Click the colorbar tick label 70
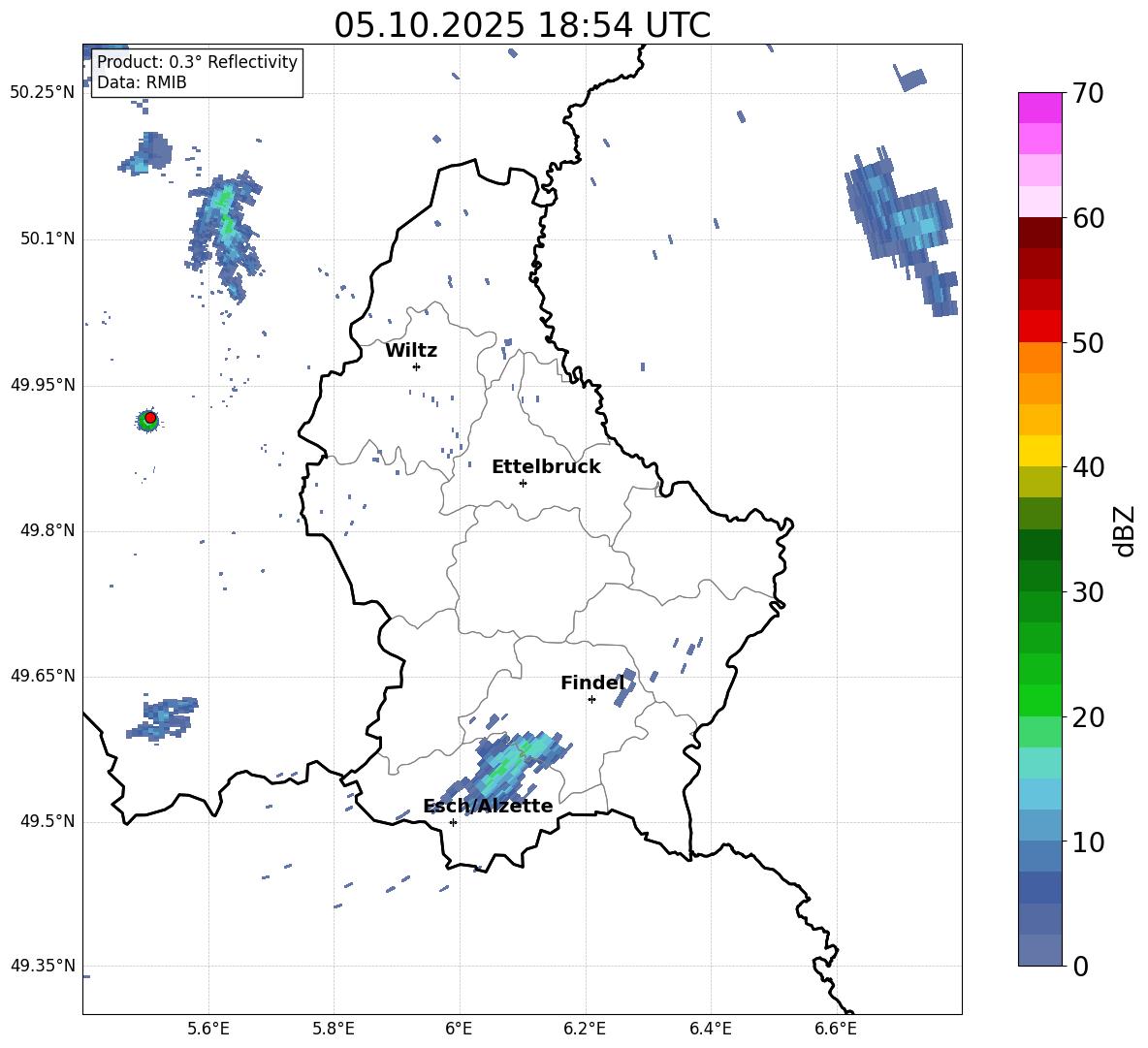 [1088, 94]
